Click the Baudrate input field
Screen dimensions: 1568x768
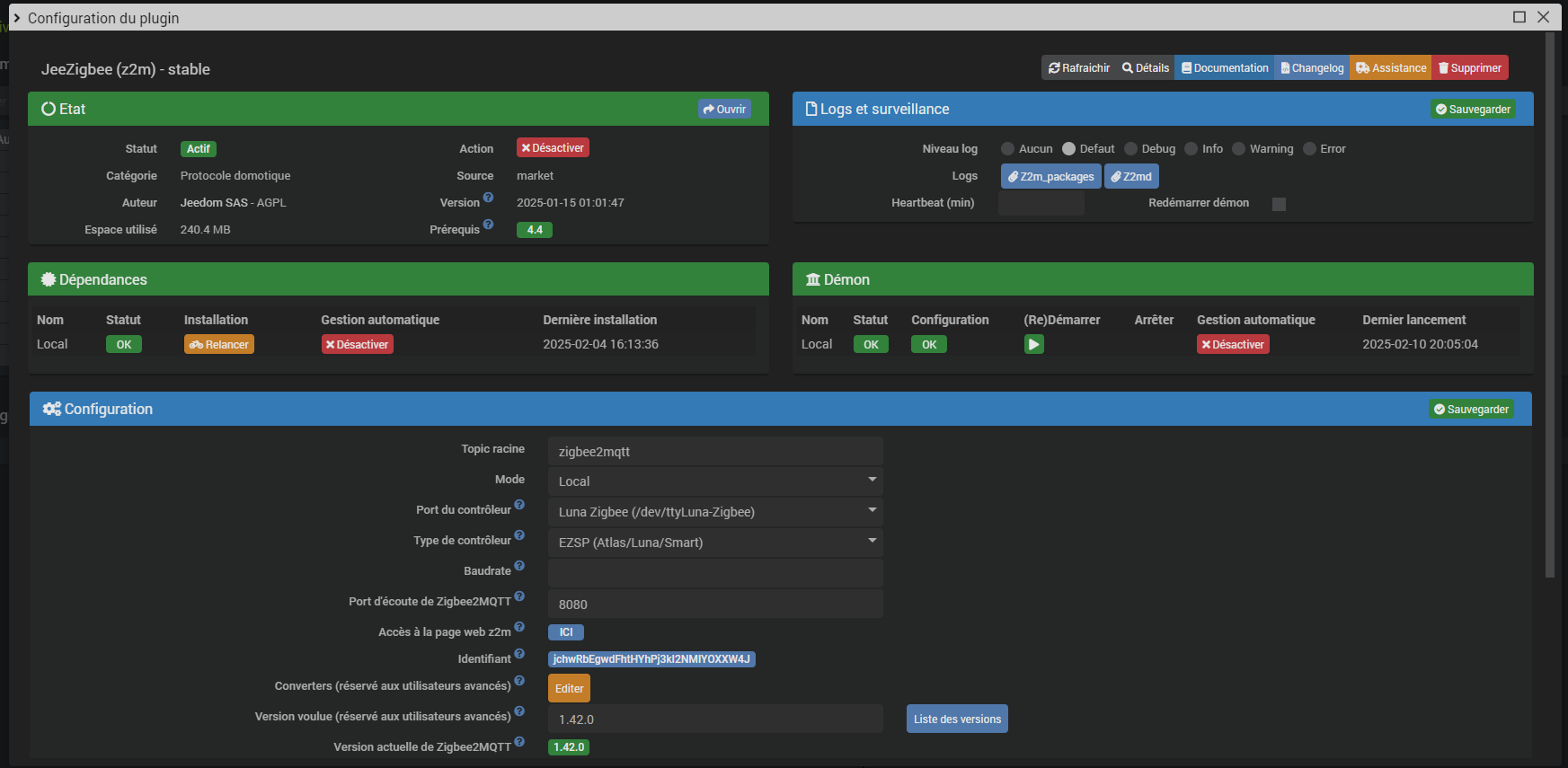coord(715,573)
